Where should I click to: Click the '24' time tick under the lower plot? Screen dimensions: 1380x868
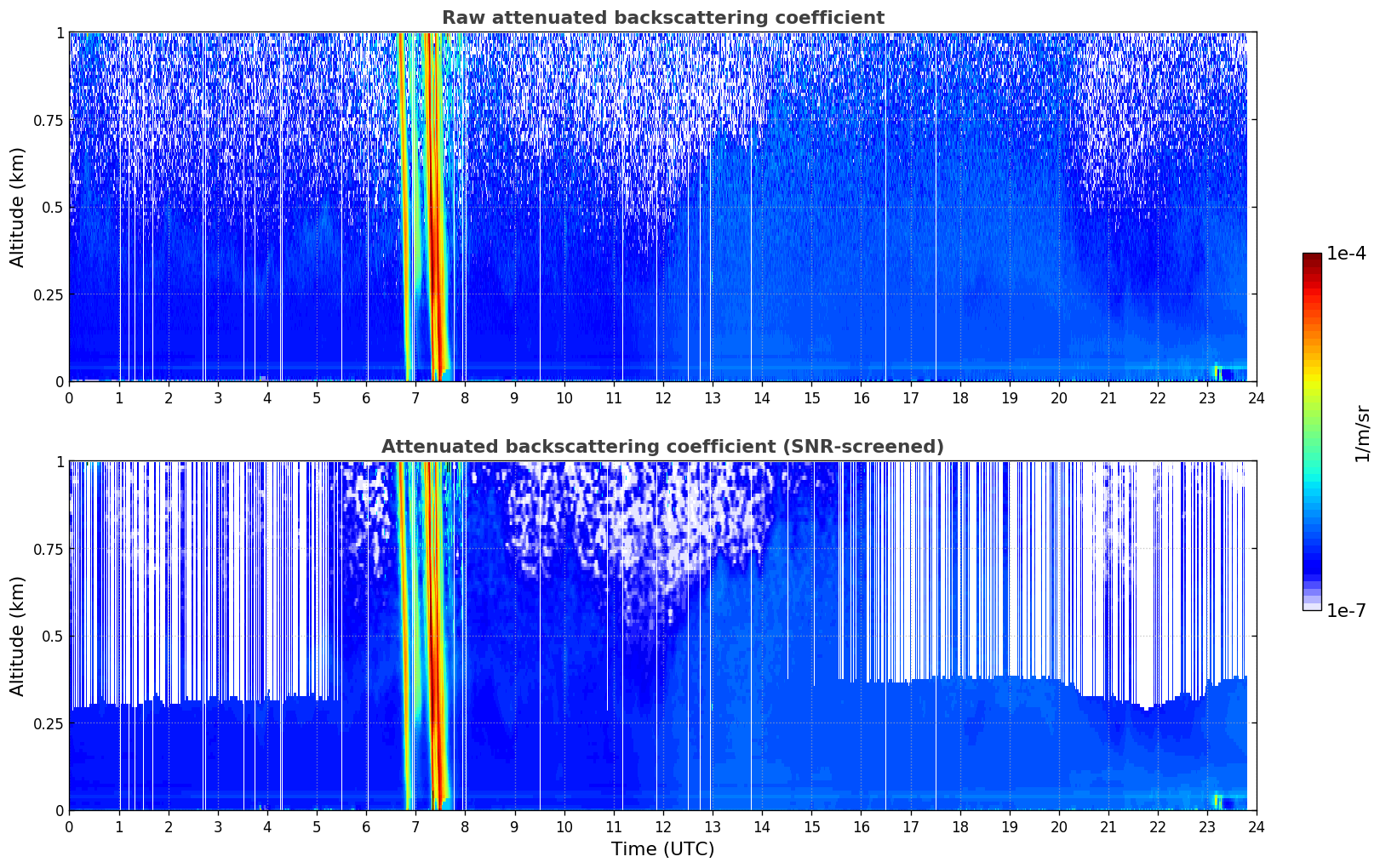pos(1257,827)
